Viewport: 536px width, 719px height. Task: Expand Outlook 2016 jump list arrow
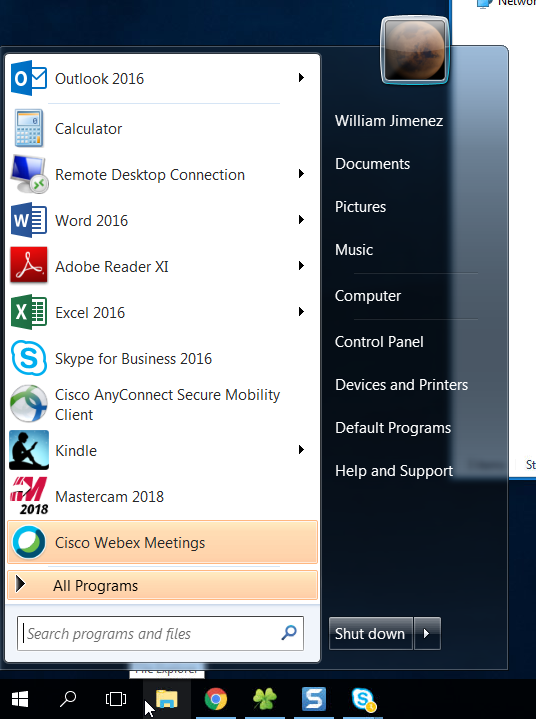click(301, 77)
